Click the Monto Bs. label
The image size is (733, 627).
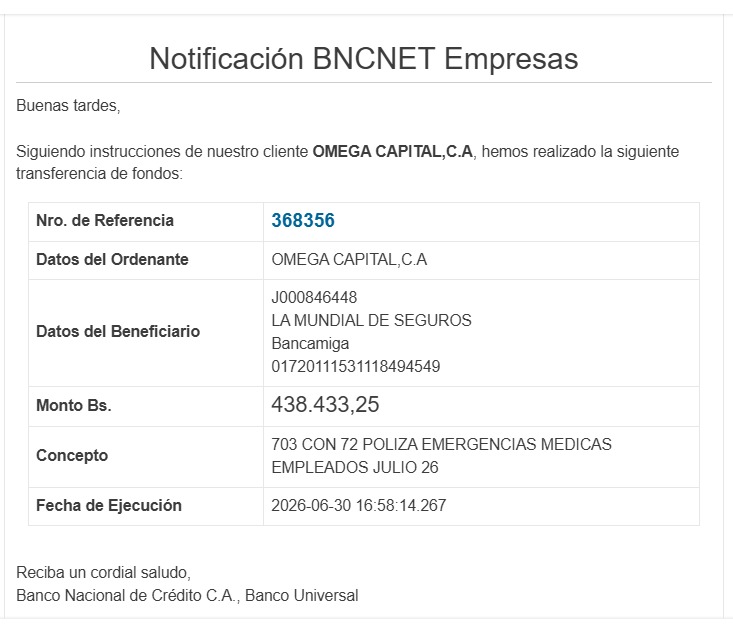(74, 405)
